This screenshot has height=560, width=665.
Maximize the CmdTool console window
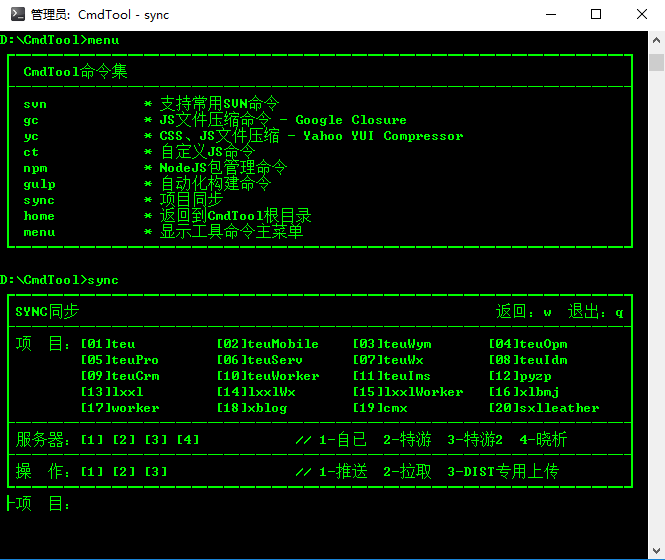pyautogui.click(x=596, y=15)
